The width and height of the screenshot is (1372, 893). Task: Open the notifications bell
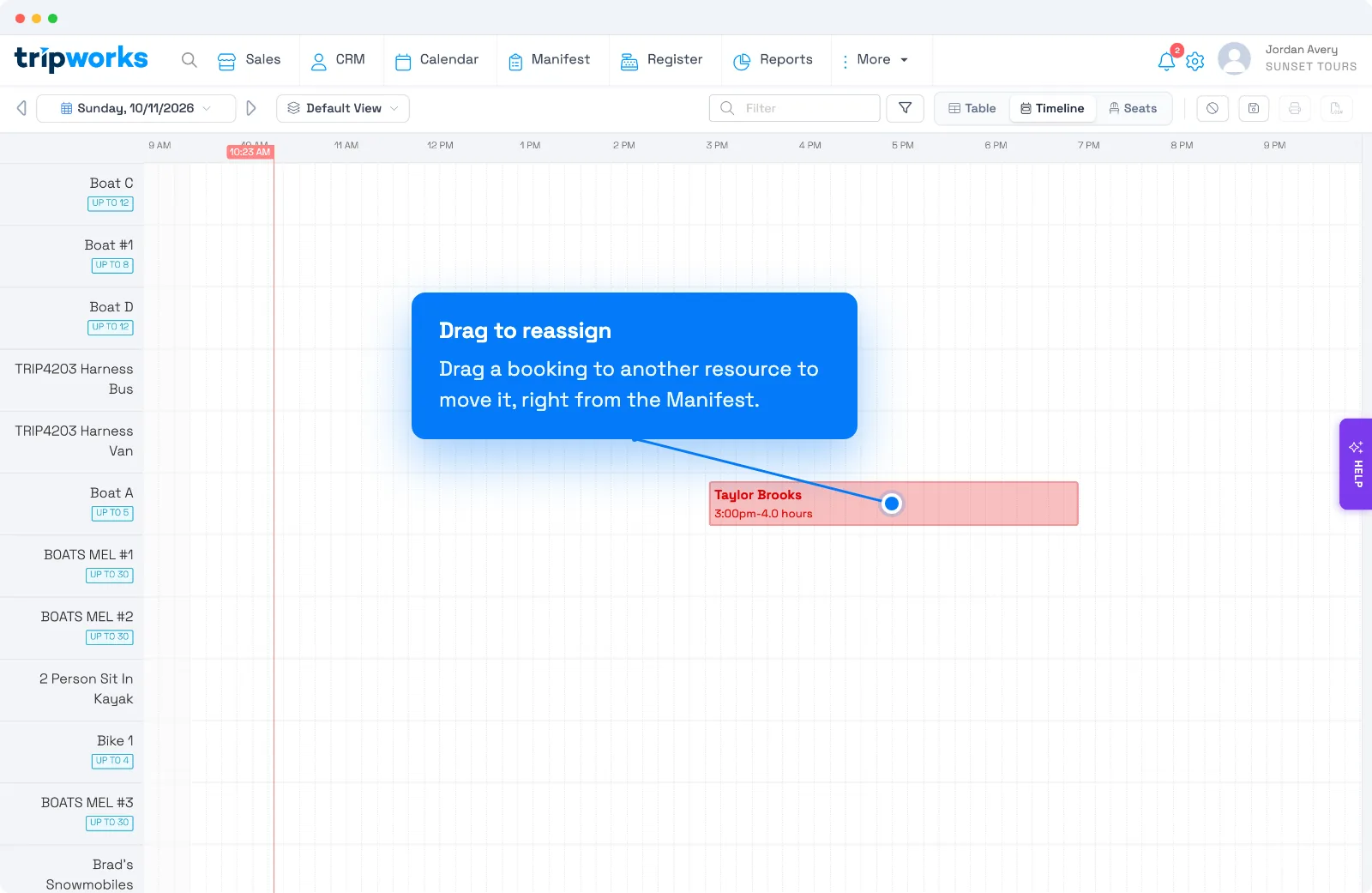click(1166, 61)
